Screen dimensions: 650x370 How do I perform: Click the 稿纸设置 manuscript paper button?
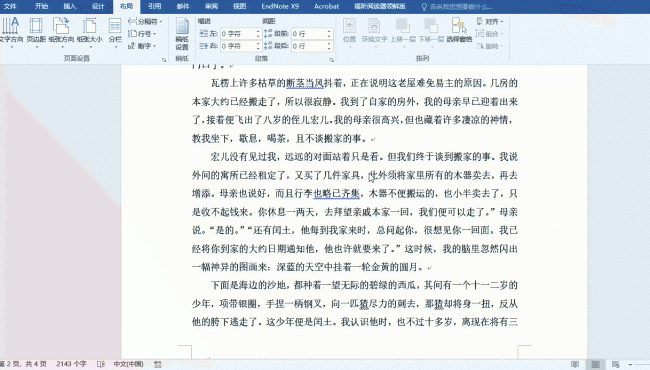182,33
